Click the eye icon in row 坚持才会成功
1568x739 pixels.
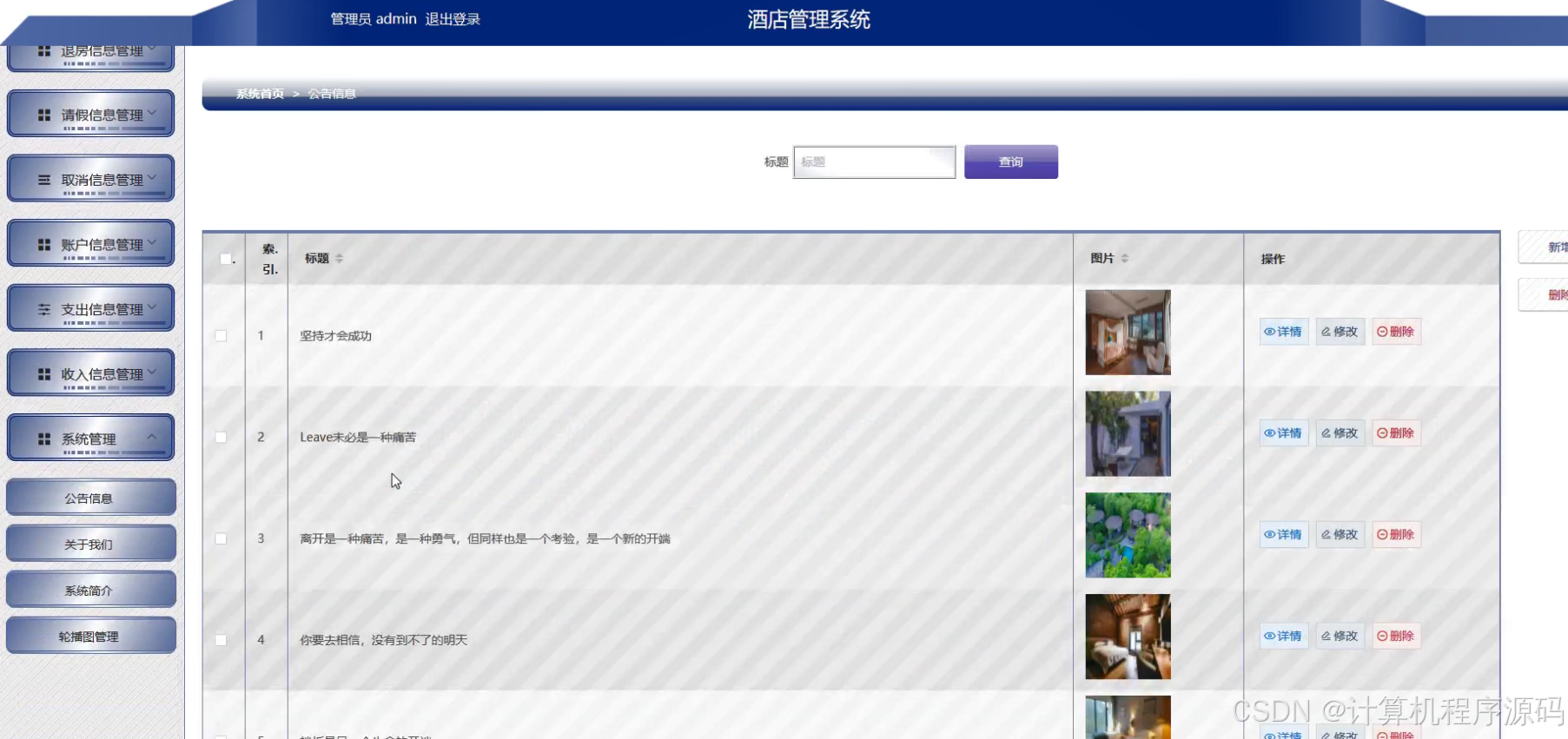1270,332
